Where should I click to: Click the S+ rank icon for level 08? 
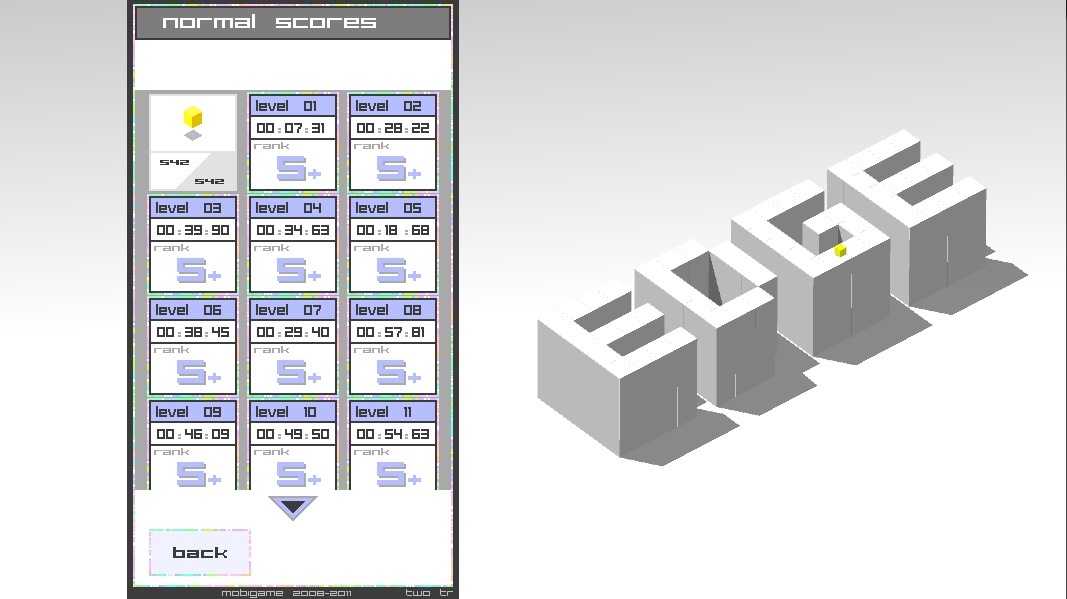398,372
